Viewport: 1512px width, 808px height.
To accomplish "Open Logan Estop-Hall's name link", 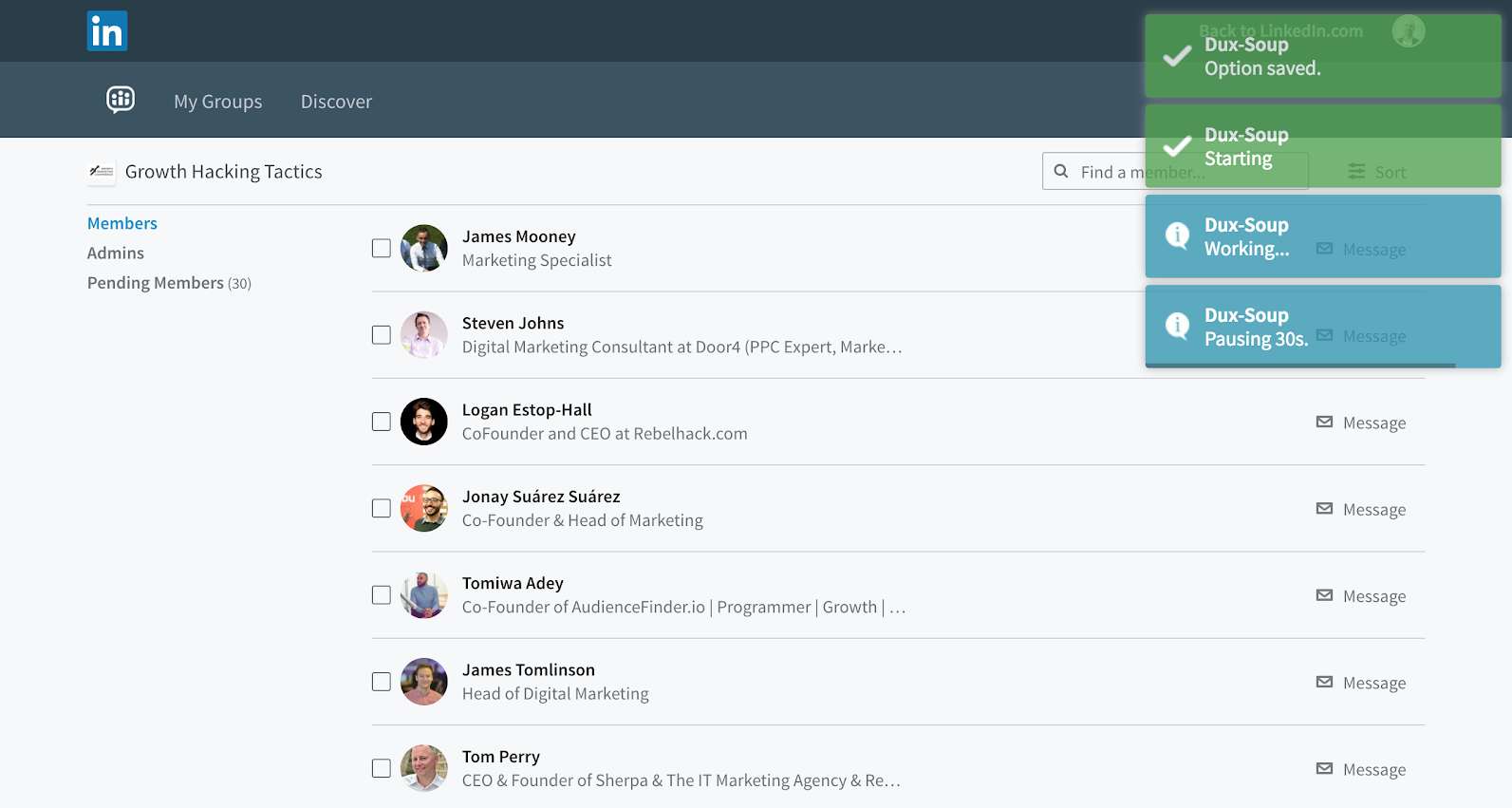I will click(527, 410).
